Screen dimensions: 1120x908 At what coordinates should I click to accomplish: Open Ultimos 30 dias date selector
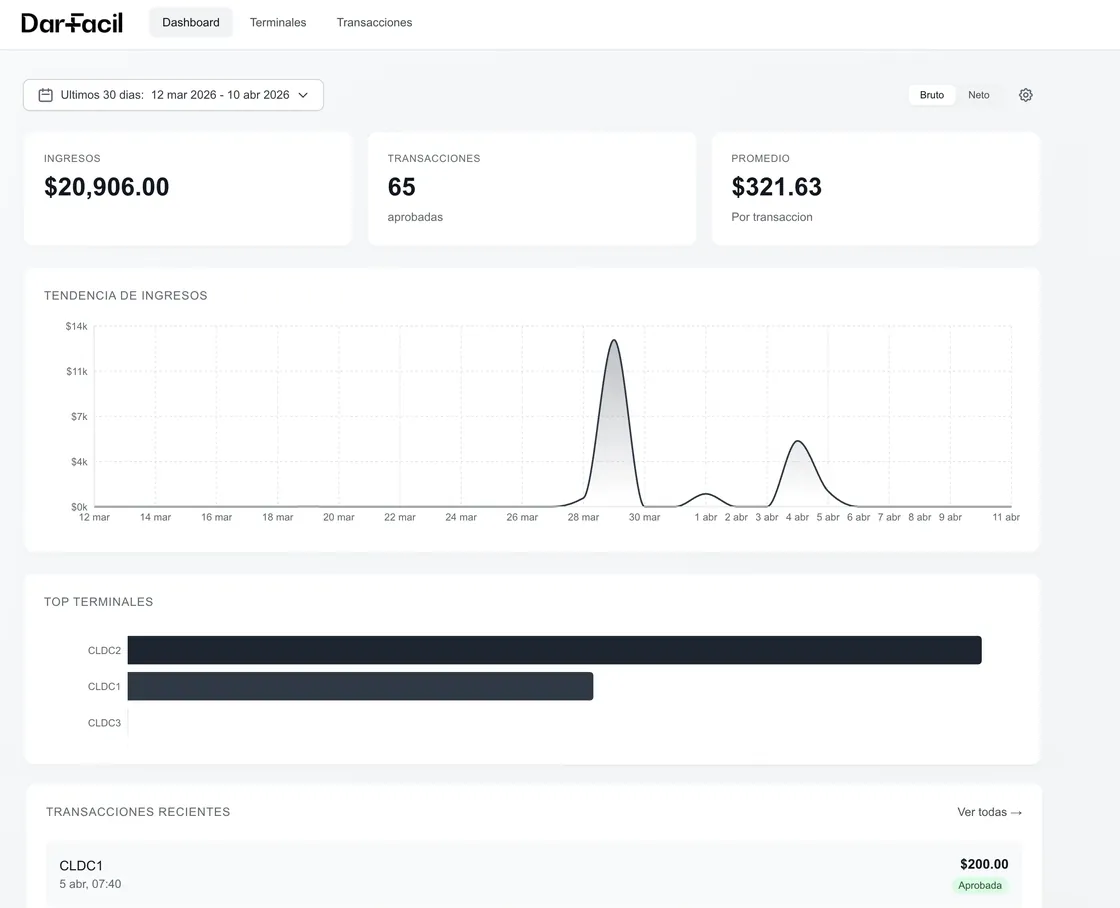[174, 95]
